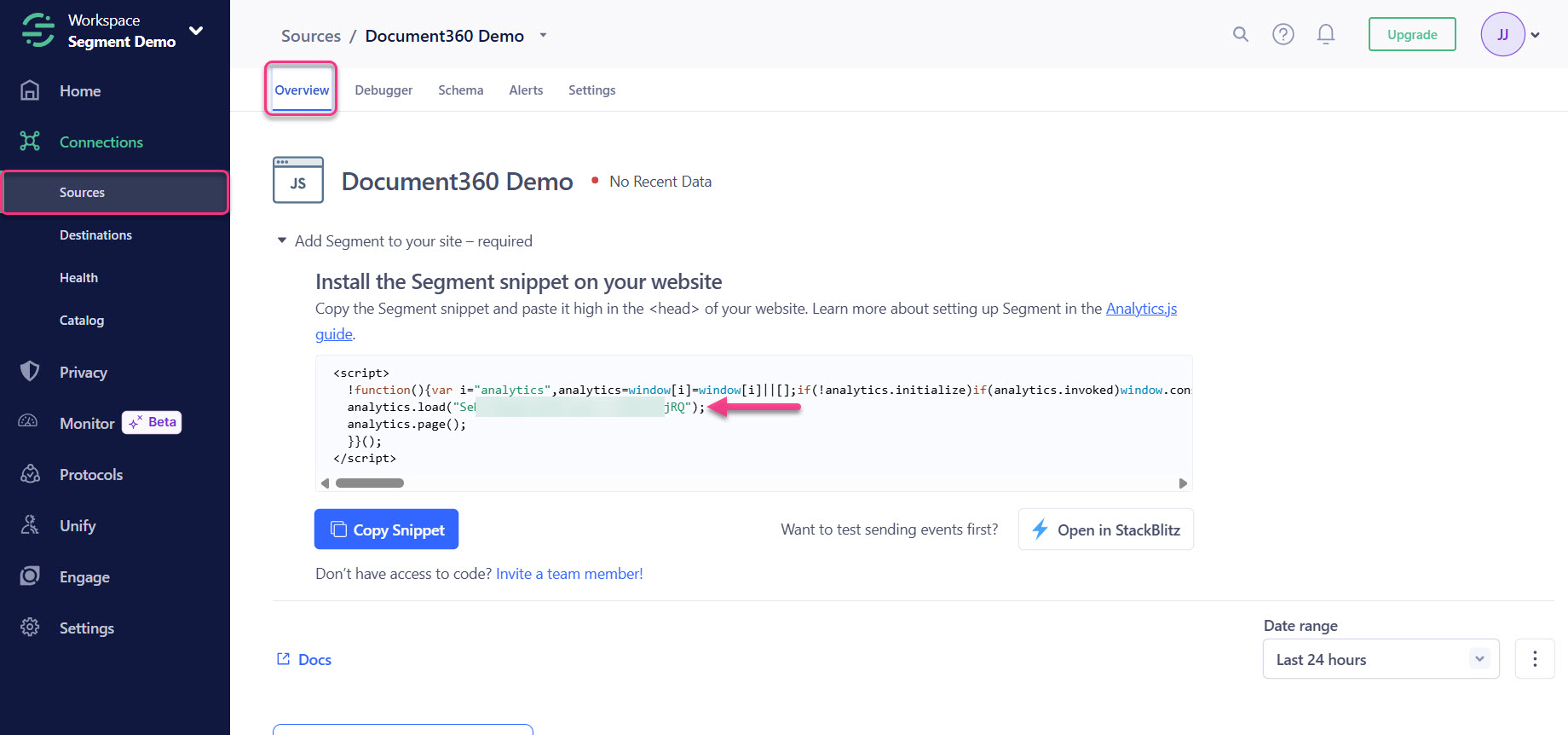Viewport: 1568px width, 735px height.
Task: Click the Protocols sidebar label
Action: [x=91, y=475]
